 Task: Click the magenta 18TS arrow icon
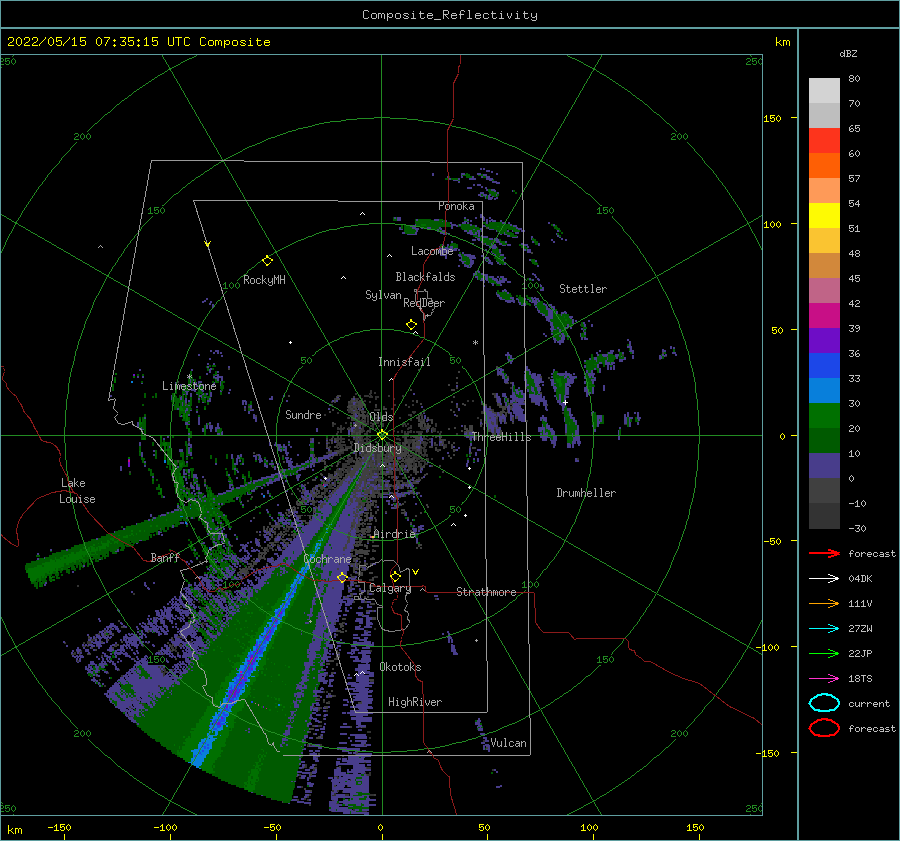pos(824,679)
